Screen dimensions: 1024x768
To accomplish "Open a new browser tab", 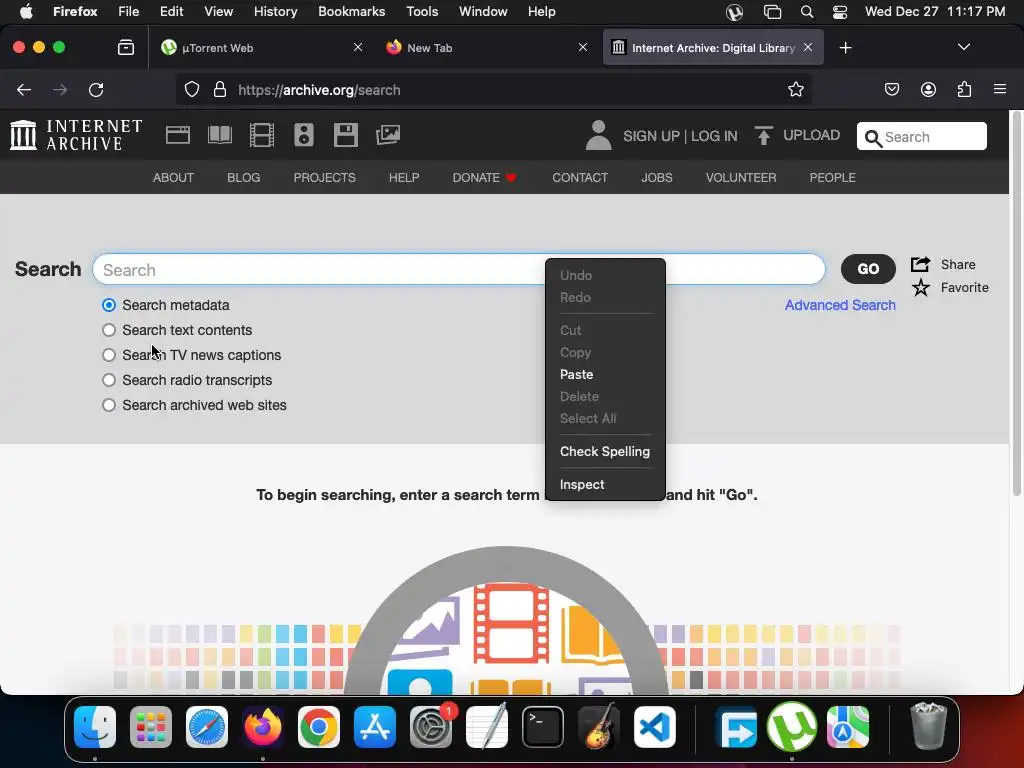I will [846, 48].
